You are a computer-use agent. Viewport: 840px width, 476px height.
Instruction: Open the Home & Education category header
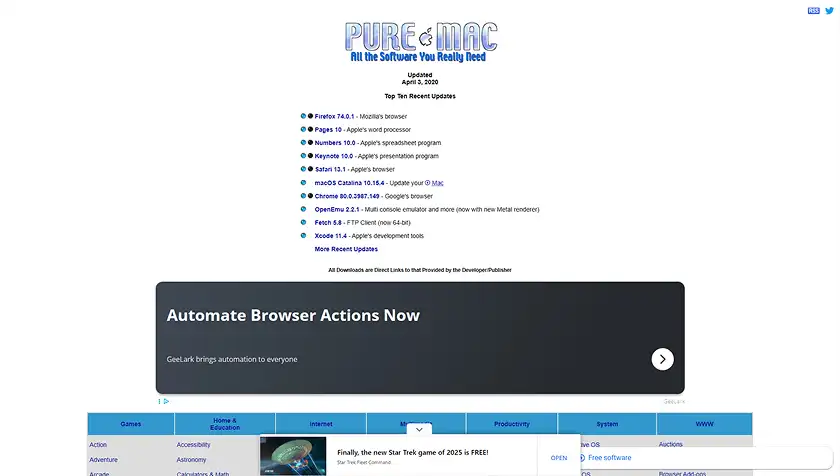coord(225,424)
